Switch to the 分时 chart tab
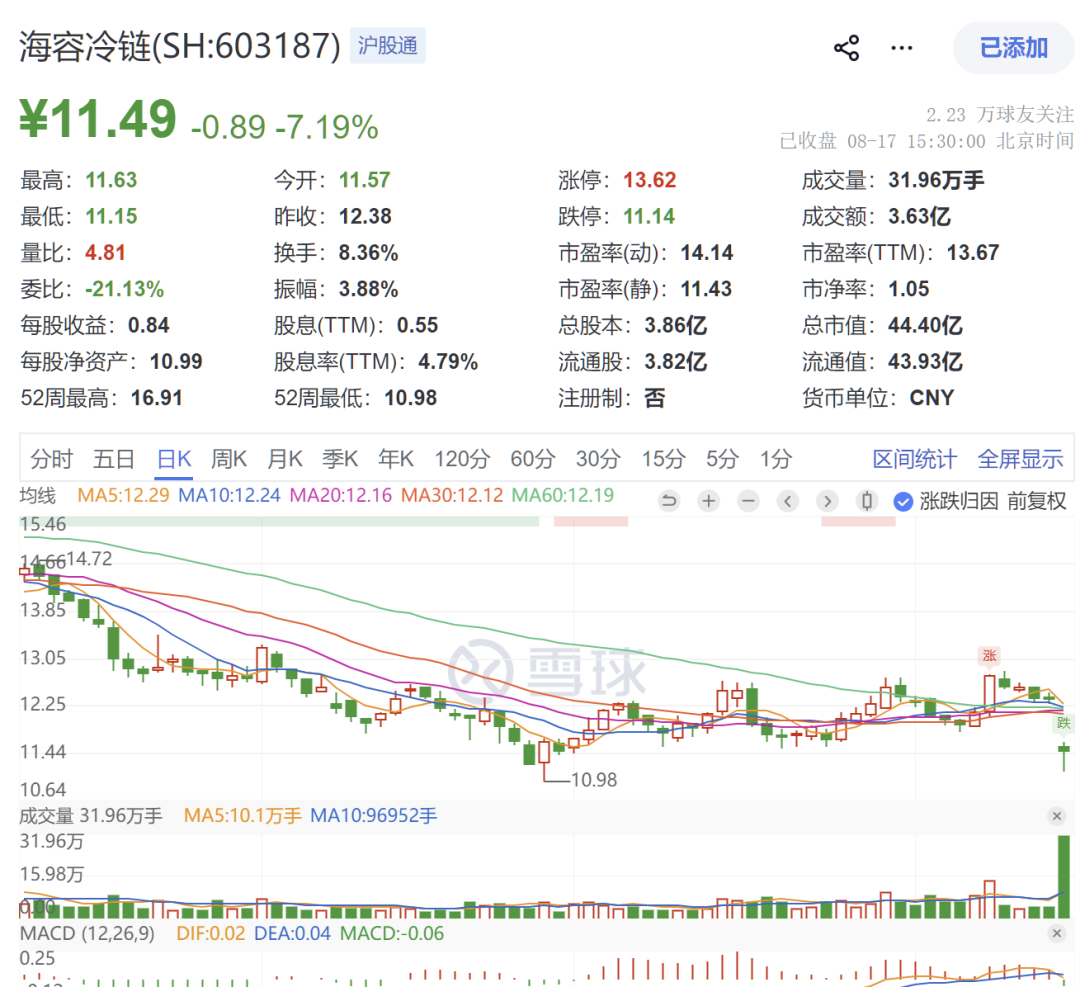This screenshot has height=987, width=1080. pos(51,459)
